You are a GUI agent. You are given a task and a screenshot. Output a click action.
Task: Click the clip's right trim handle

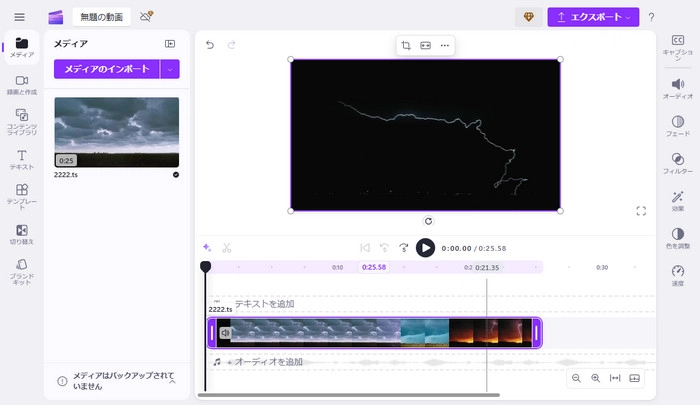point(537,333)
